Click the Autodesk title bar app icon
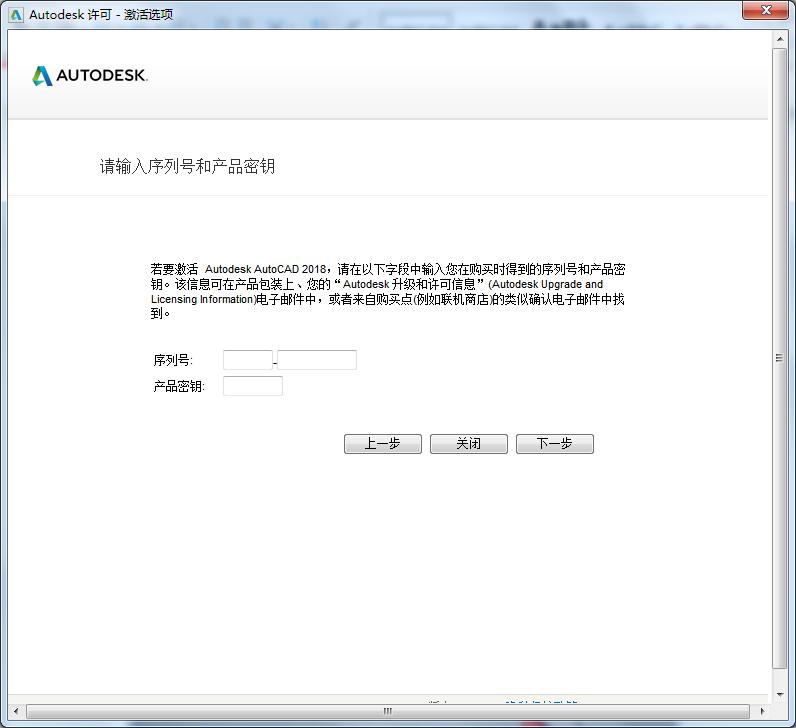This screenshot has height=728, width=796. [x=16, y=15]
